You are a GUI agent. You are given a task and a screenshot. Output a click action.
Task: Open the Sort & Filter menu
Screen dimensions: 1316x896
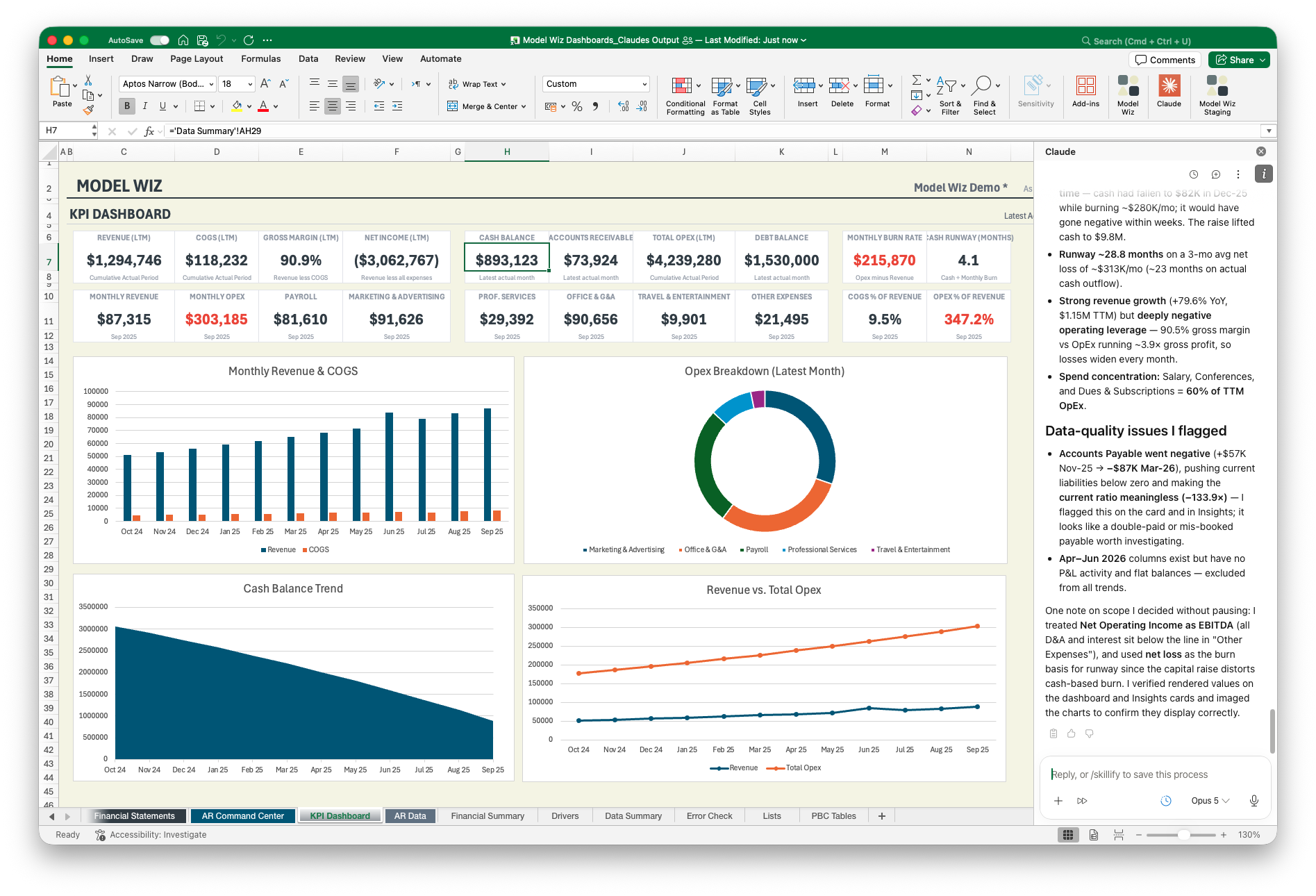pyautogui.click(x=950, y=96)
